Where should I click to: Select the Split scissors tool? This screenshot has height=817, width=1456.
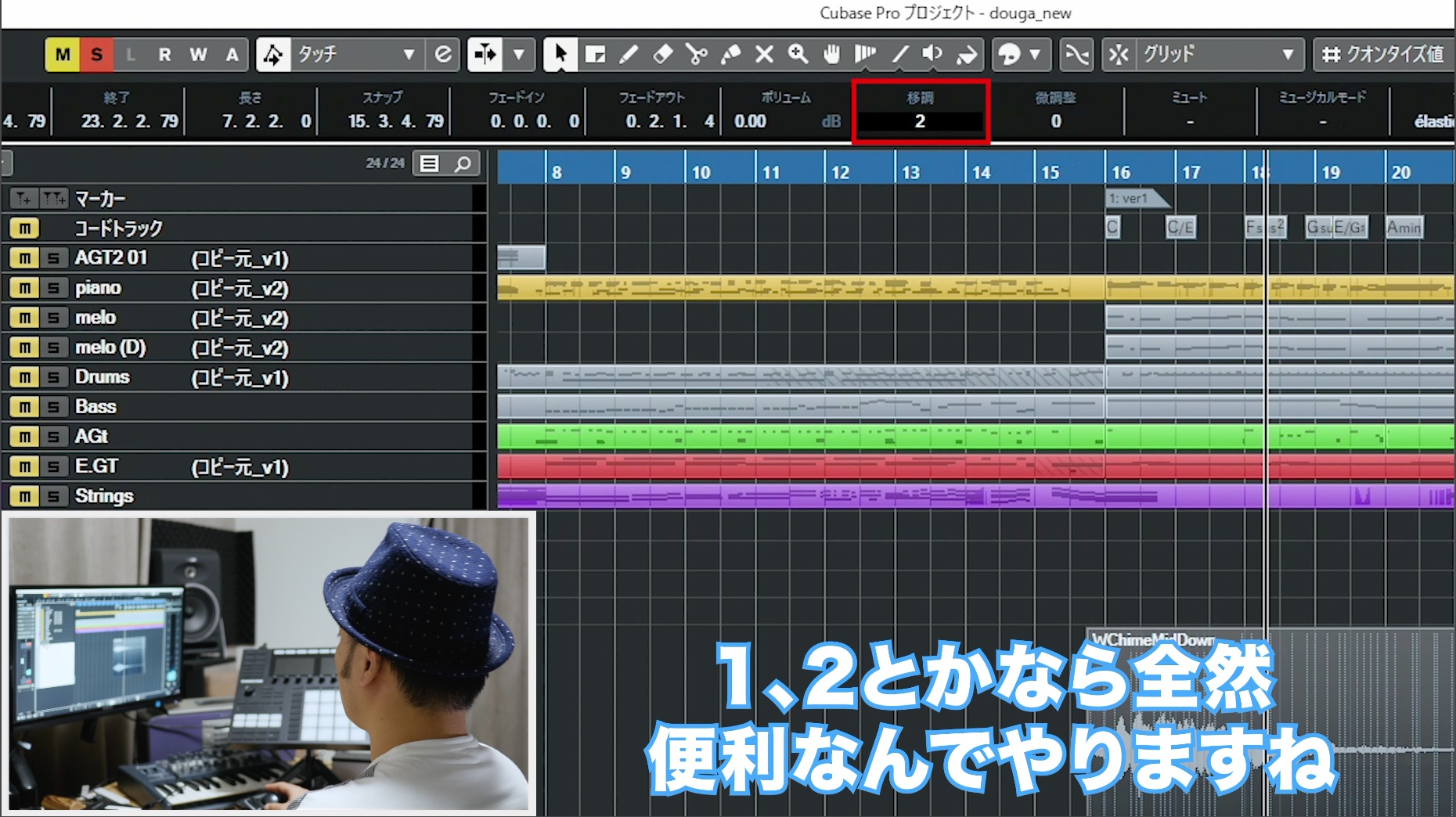pyautogui.click(x=696, y=54)
